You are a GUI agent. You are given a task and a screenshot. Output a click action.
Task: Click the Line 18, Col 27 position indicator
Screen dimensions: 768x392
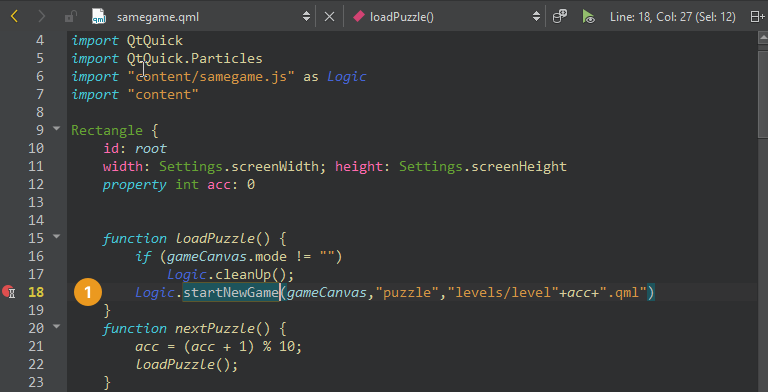(672, 17)
